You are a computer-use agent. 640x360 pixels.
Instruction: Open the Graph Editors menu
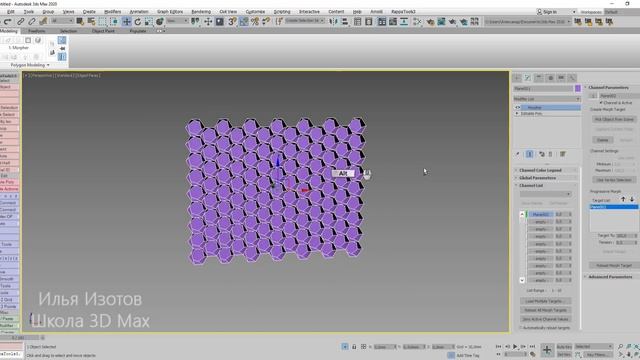click(x=170, y=12)
